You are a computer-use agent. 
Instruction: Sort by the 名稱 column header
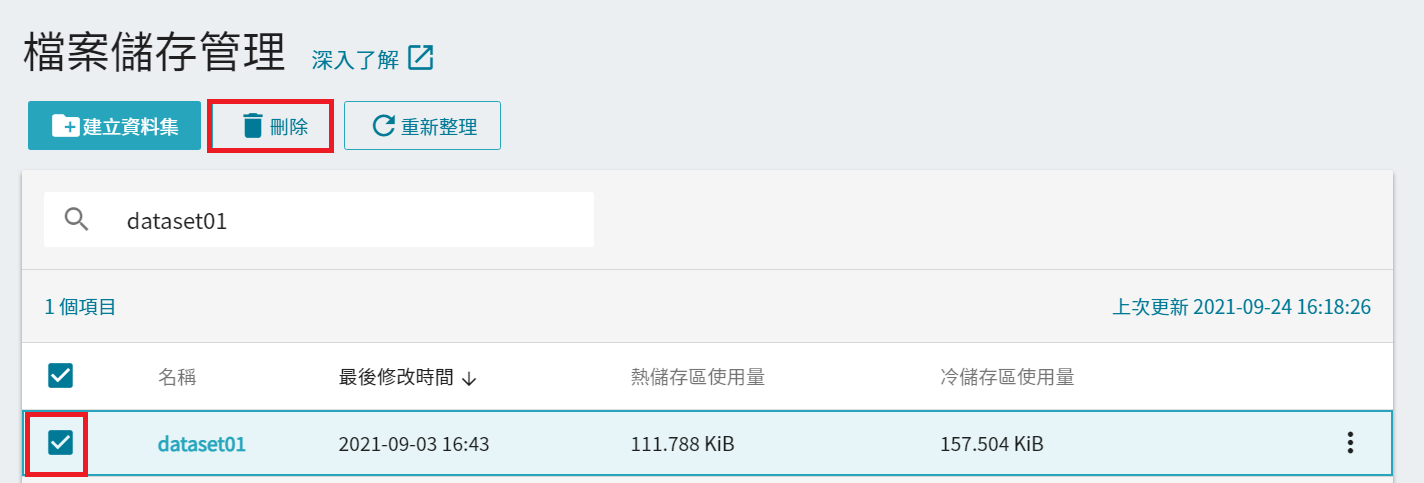tap(177, 377)
